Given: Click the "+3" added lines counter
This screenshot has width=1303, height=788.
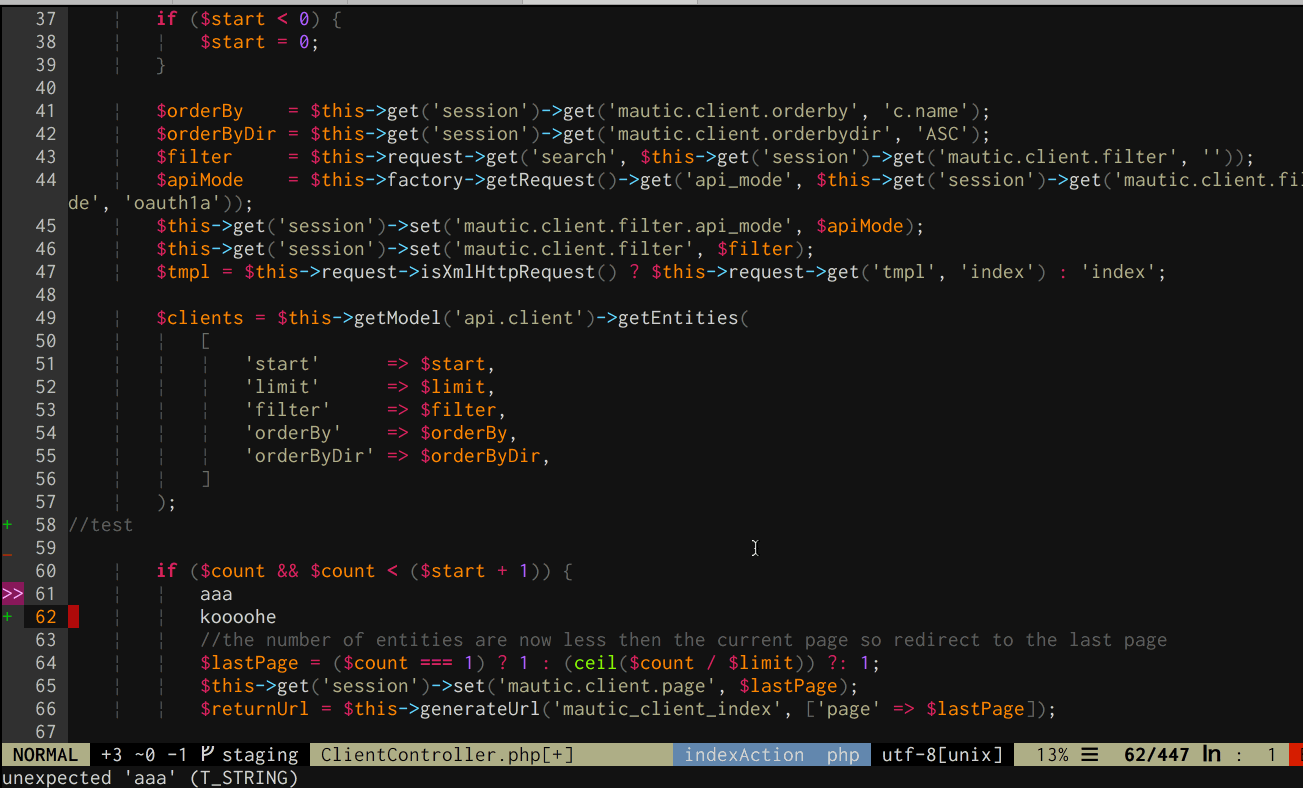Looking at the screenshot, I should coord(108,754).
